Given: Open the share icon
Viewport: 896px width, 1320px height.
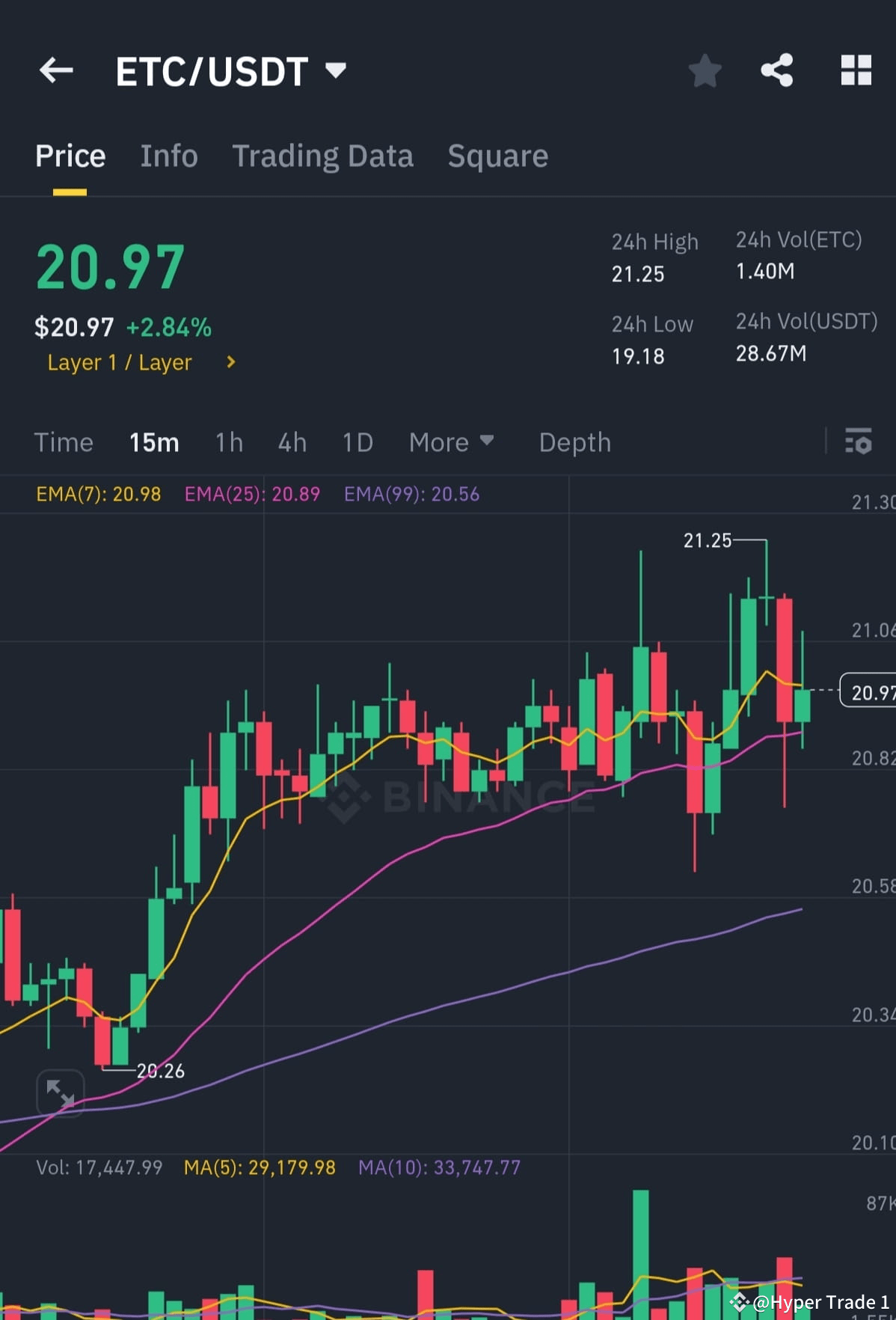Looking at the screenshot, I should point(777,70).
